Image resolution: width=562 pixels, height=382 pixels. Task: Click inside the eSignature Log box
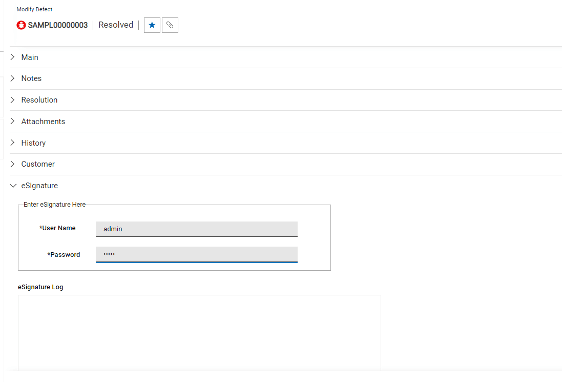[199, 333]
